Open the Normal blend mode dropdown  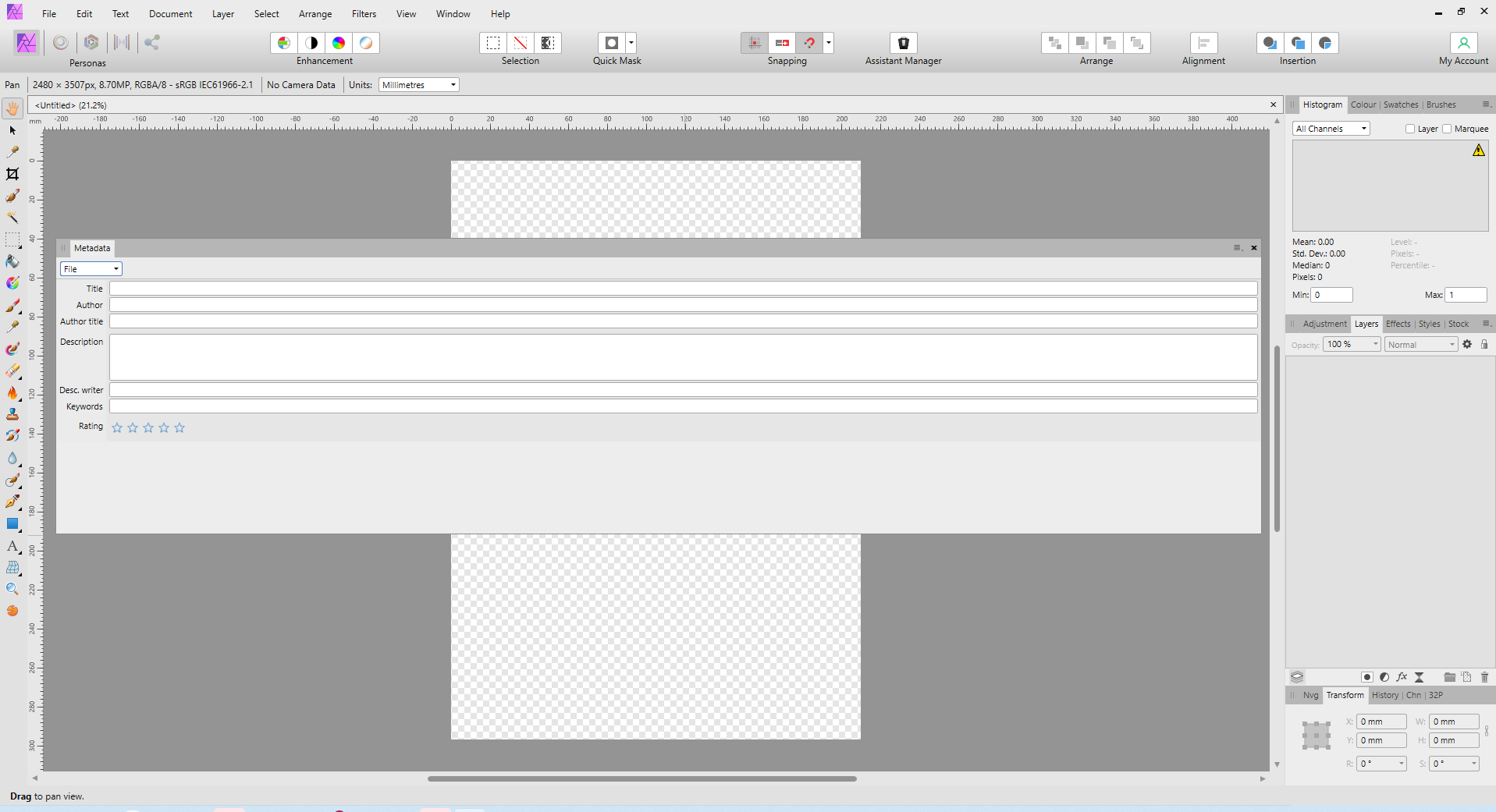coord(1420,344)
